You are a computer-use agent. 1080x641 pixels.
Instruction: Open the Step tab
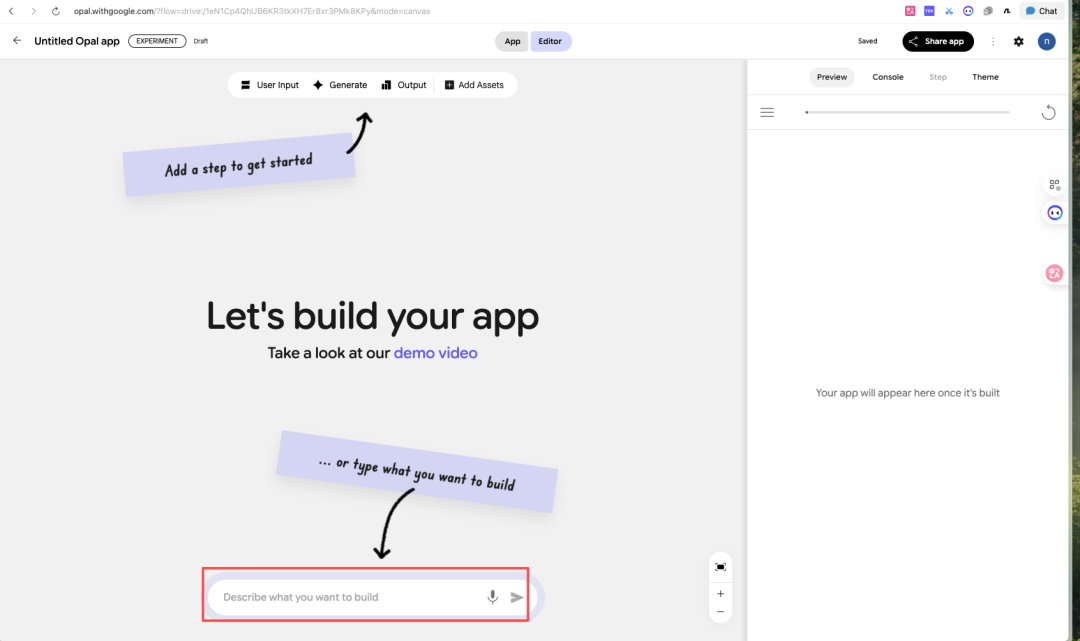[937, 77]
